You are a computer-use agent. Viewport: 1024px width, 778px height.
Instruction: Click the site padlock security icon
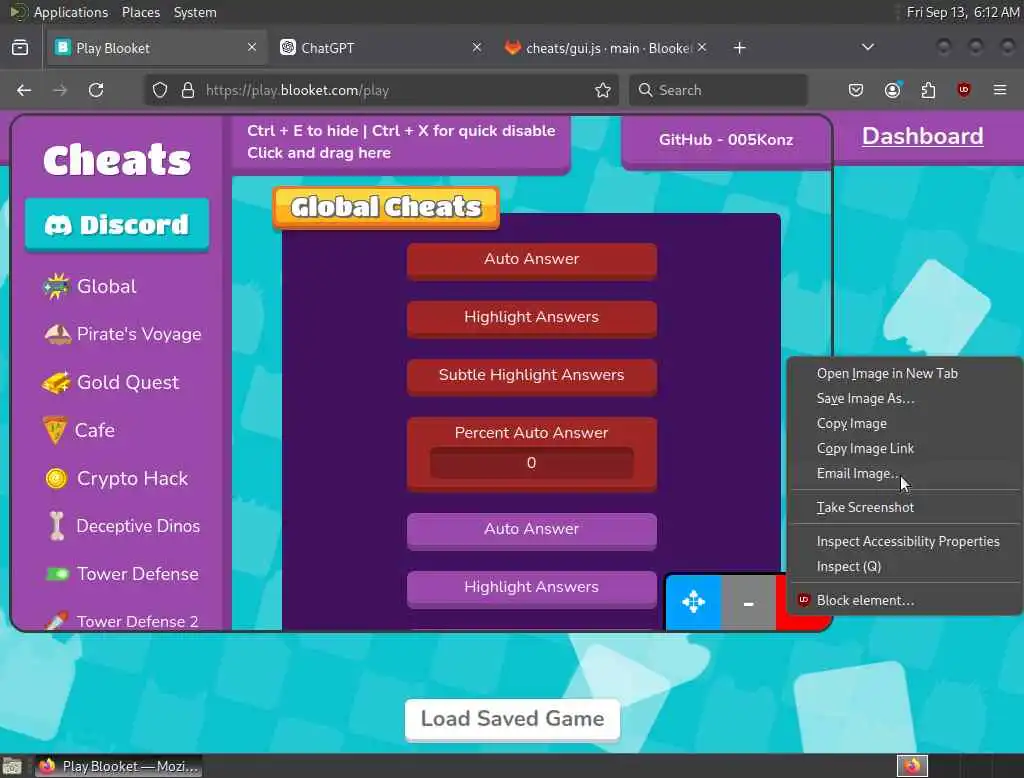click(188, 90)
